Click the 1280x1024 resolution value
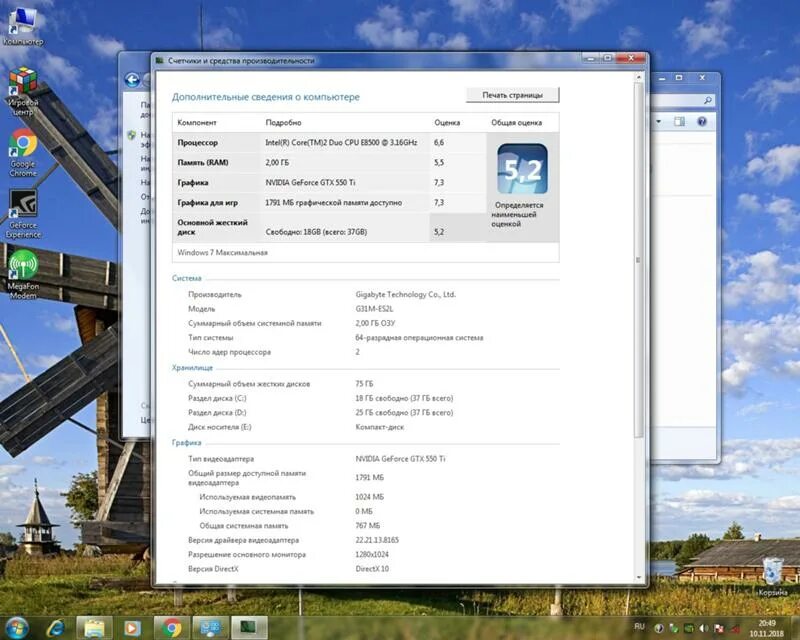Viewport: 800px width, 640px height. [x=371, y=554]
